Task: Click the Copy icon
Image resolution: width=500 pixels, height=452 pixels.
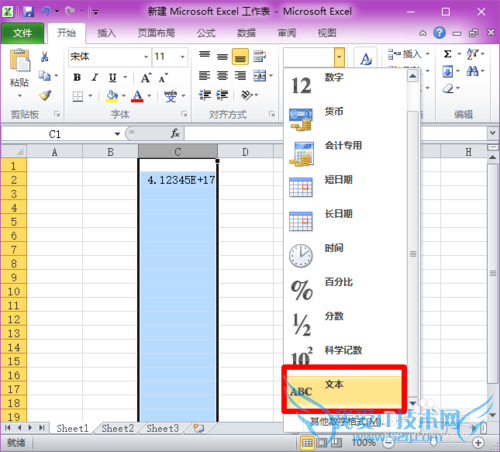Action: point(44,76)
